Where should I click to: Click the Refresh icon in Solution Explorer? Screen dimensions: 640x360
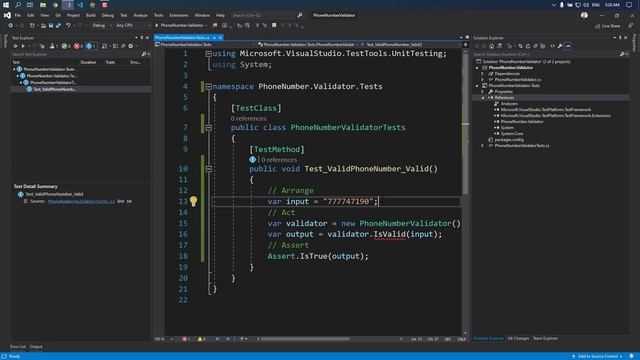[x=528, y=46]
